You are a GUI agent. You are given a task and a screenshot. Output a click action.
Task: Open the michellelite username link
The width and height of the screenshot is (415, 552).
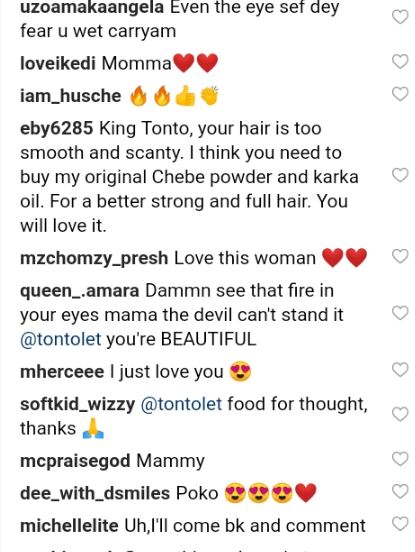69,526
